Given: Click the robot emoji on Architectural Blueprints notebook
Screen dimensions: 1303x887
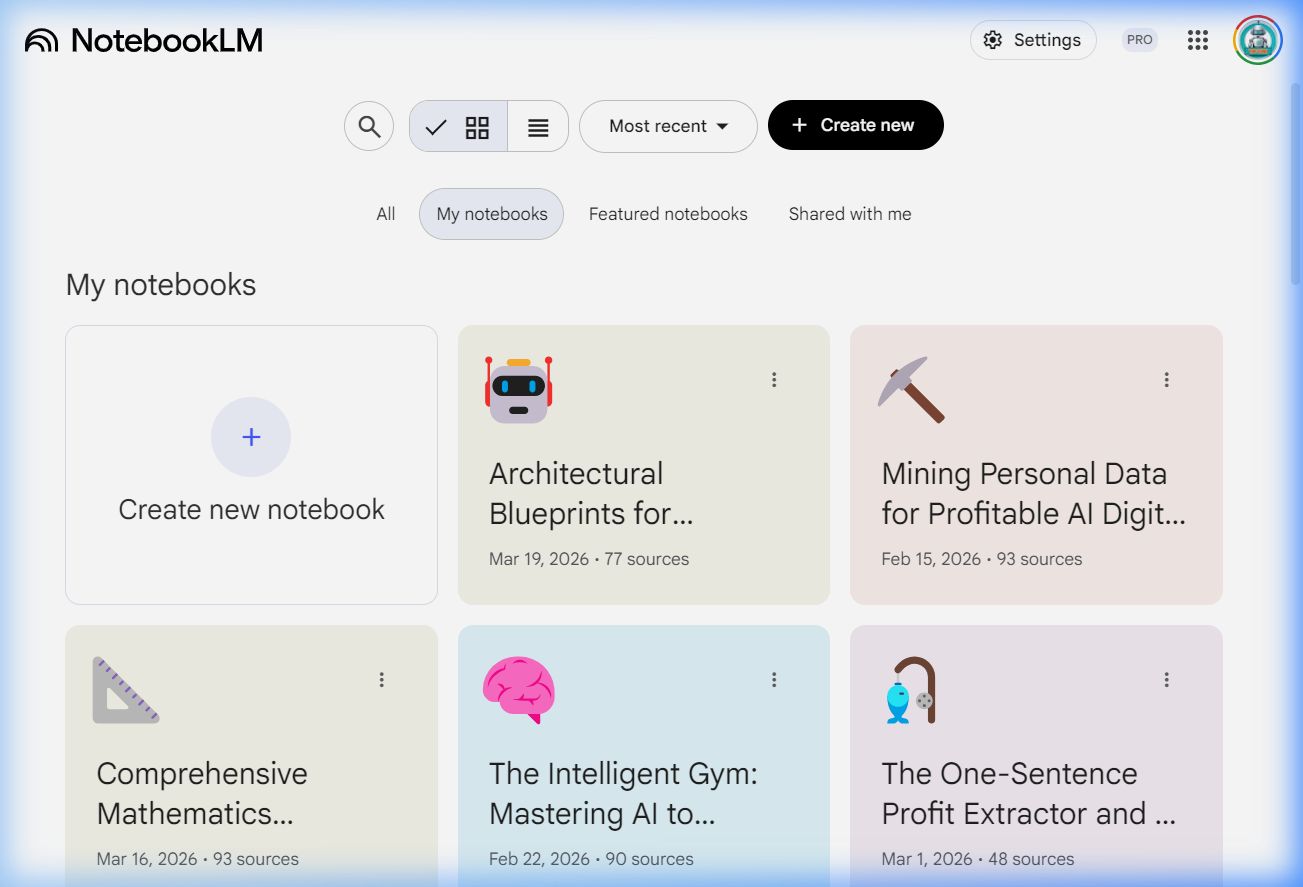Looking at the screenshot, I should [518, 390].
